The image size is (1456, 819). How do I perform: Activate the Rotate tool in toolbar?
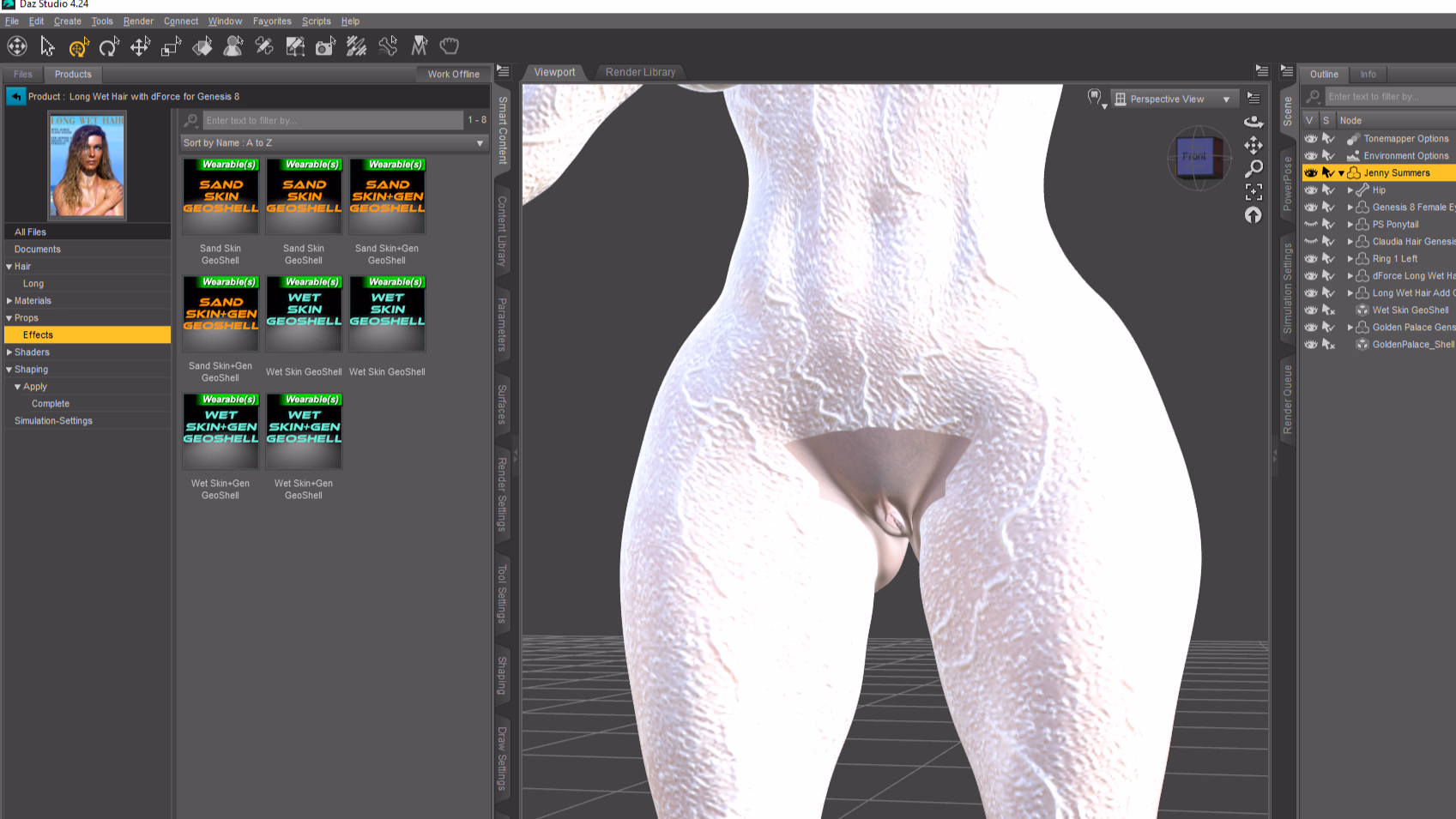click(109, 46)
